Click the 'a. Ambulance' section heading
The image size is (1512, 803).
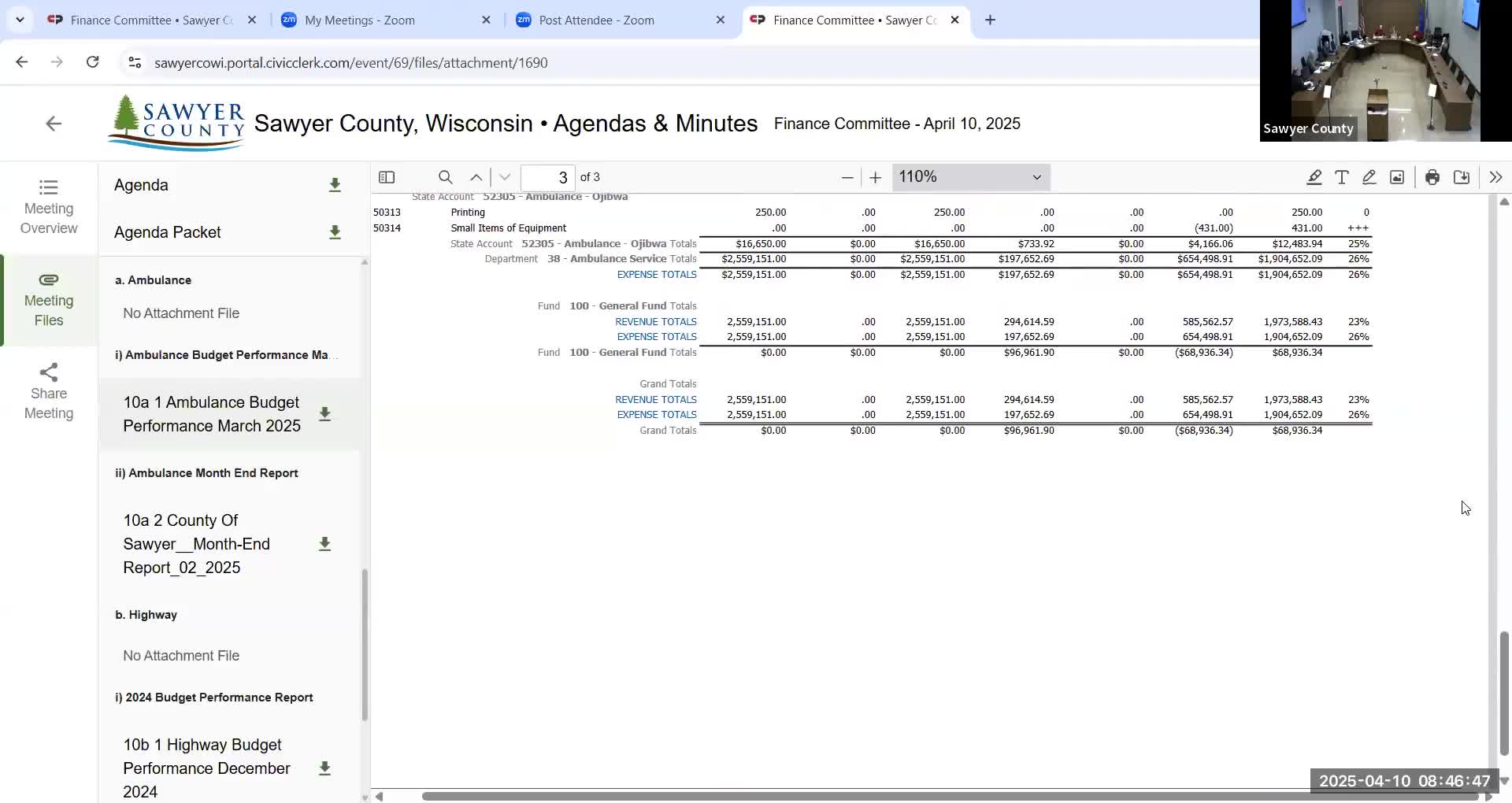(x=153, y=280)
